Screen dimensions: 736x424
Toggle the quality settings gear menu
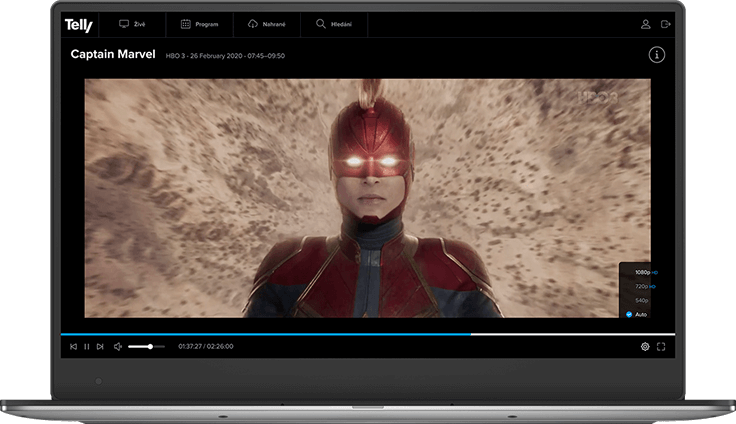tap(645, 347)
